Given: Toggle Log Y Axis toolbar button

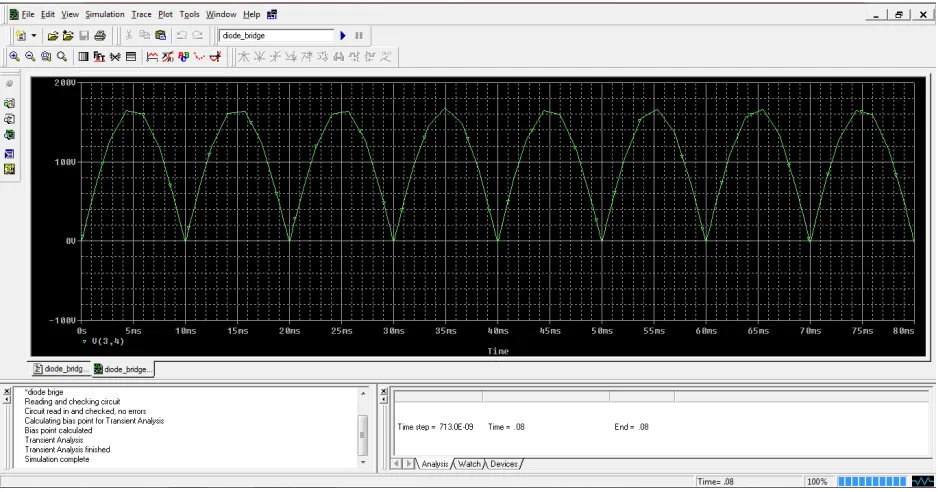Looking at the screenshot, I should pos(131,56).
